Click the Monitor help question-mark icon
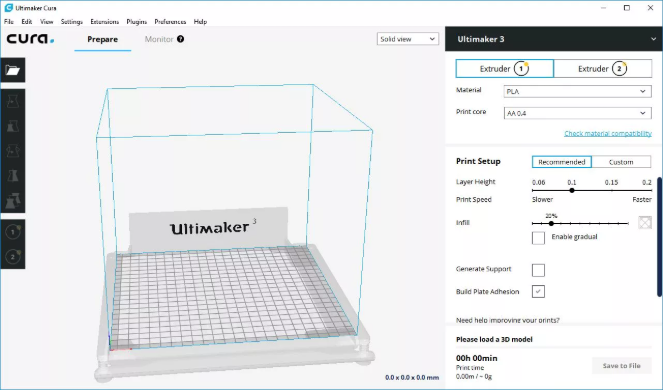The width and height of the screenshot is (663, 390). (181, 39)
